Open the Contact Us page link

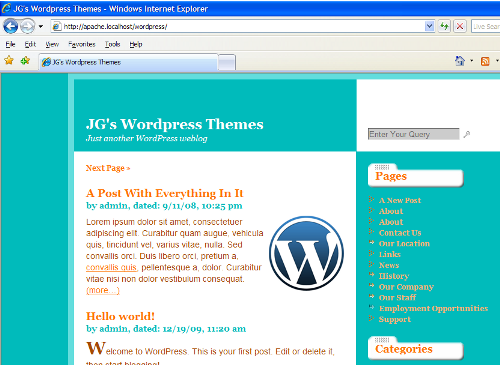[x=400, y=233]
